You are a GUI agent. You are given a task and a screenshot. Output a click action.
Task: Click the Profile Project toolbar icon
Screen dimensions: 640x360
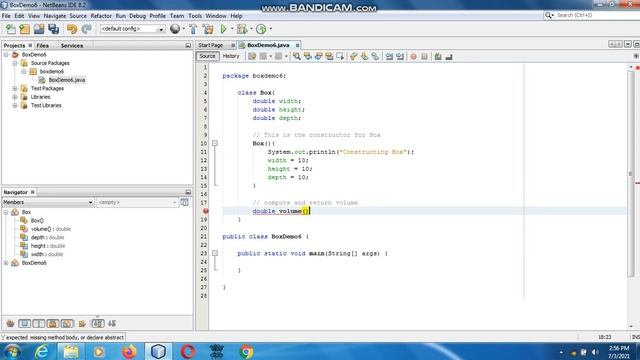click(261, 29)
